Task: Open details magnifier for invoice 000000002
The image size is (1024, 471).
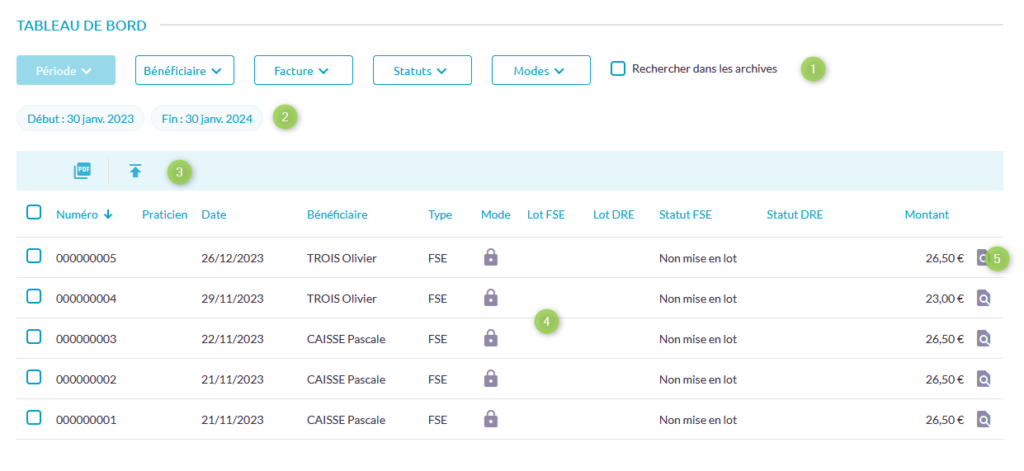Action: click(x=983, y=379)
